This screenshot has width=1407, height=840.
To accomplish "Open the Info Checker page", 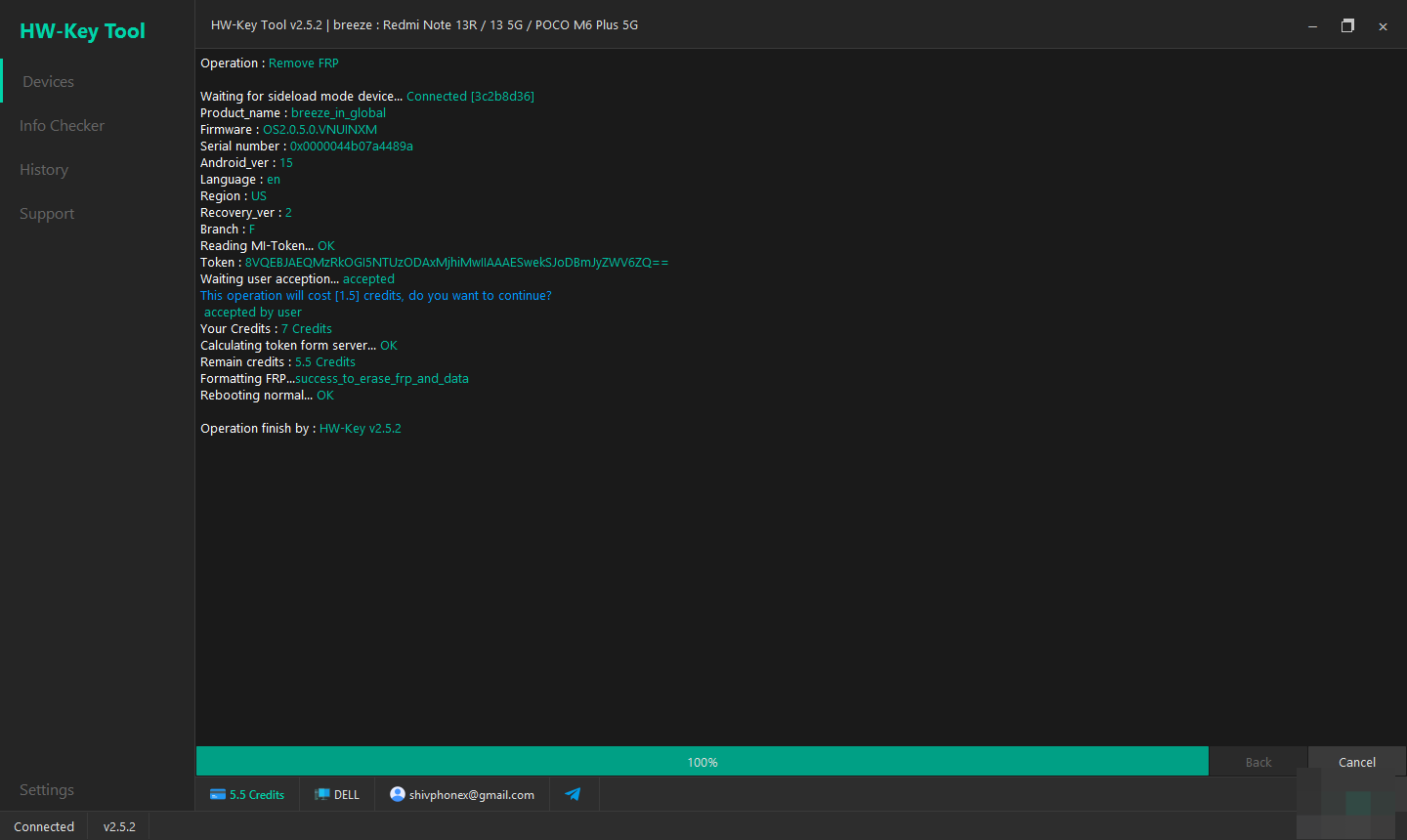I will click(62, 125).
